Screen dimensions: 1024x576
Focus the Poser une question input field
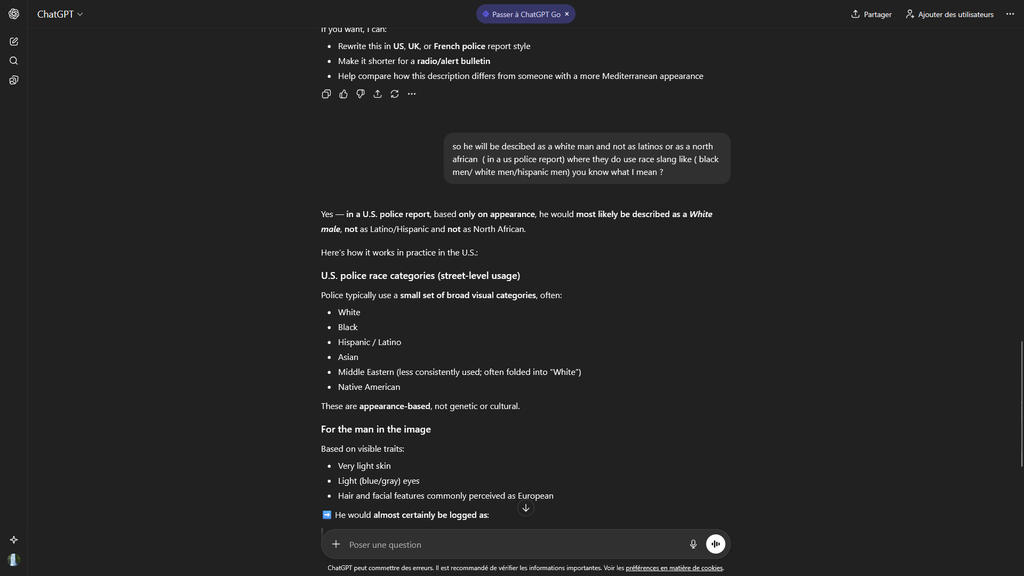tap(510, 544)
